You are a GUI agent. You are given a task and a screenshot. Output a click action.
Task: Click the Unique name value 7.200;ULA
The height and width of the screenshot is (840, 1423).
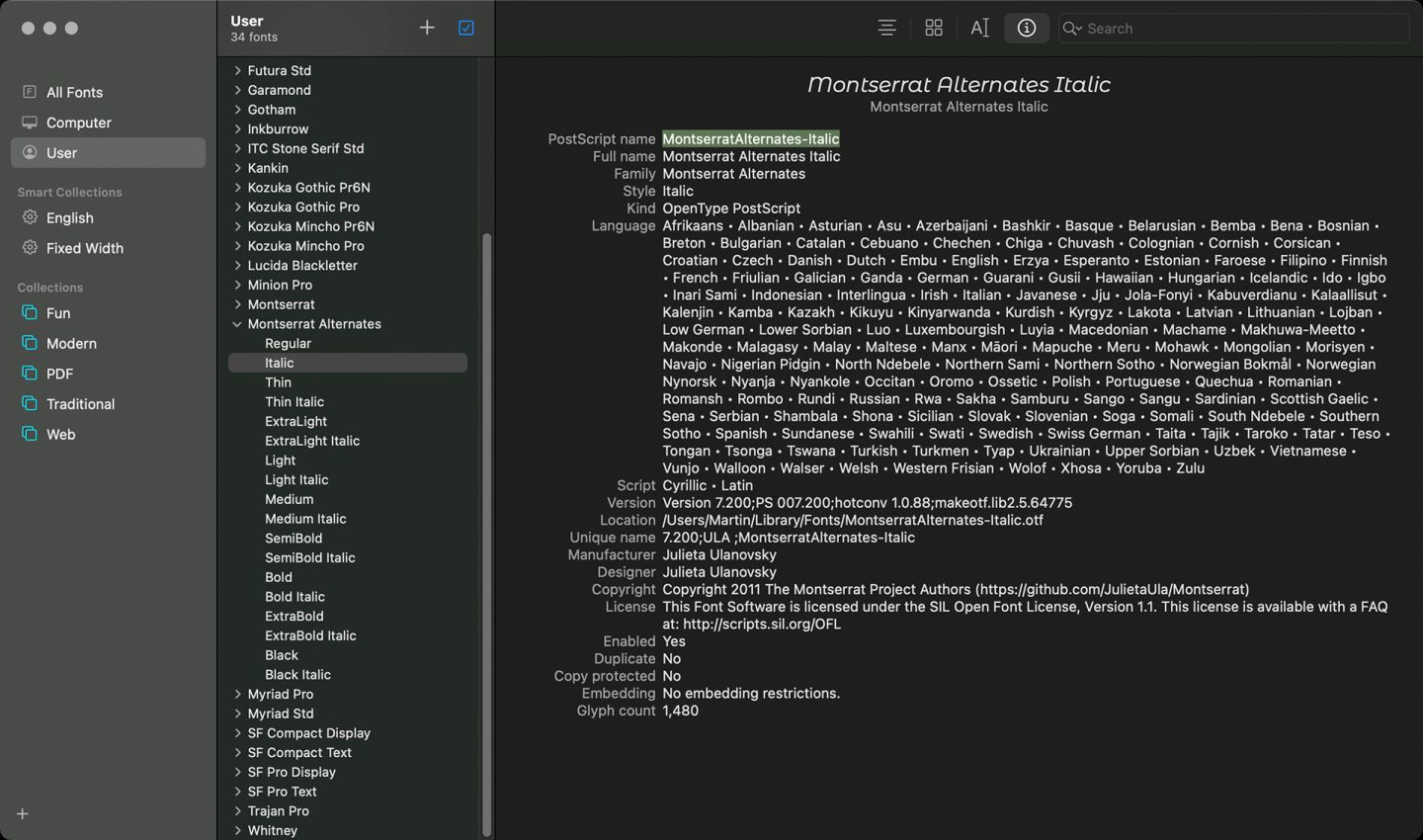789,538
